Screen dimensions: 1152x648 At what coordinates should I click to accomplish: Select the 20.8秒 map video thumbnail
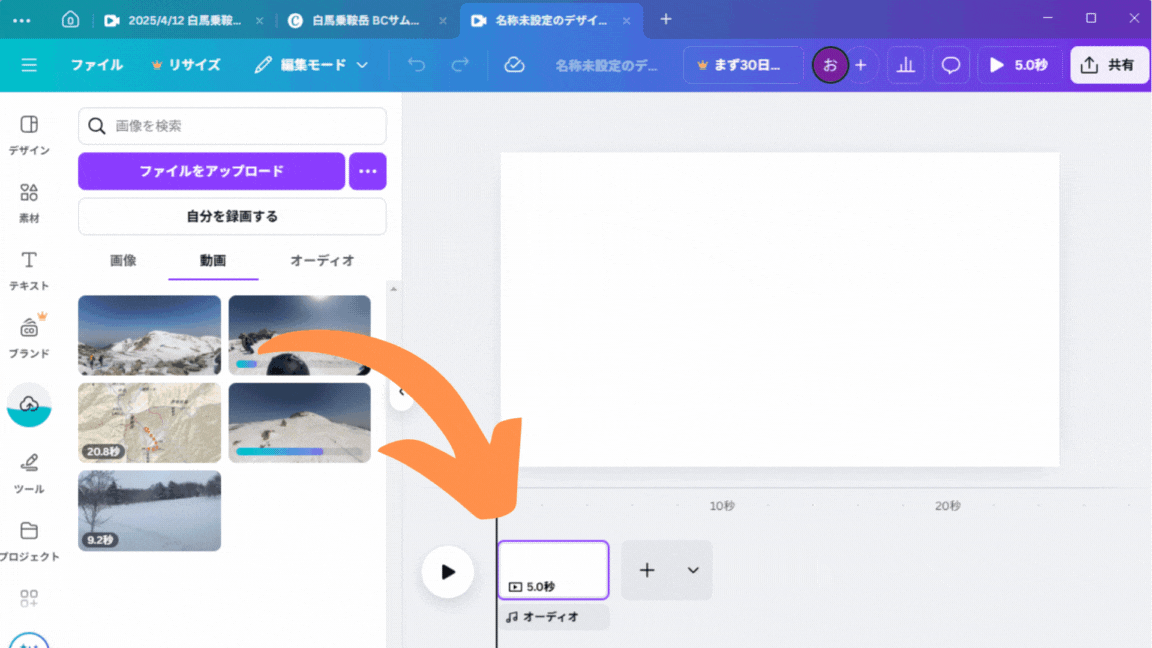(x=149, y=422)
